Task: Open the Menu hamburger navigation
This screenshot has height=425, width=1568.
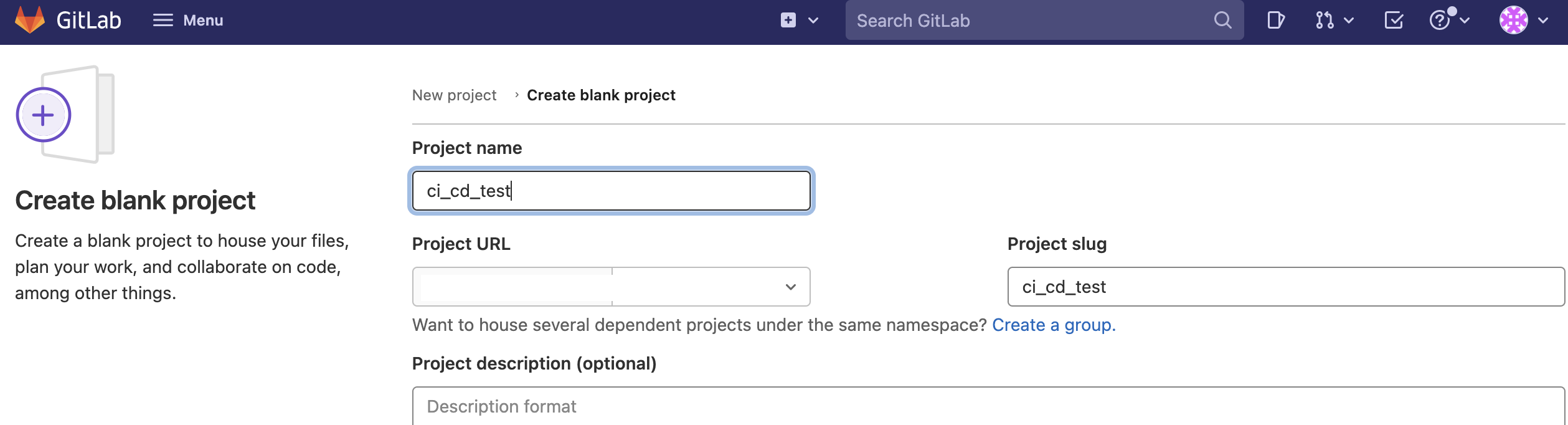Action: coord(188,21)
